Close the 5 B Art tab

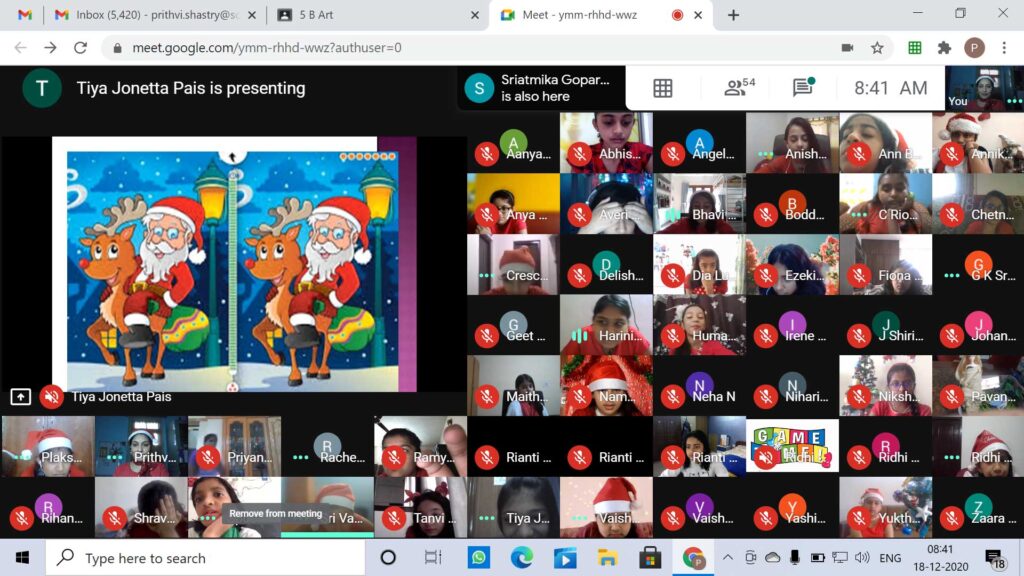475,15
